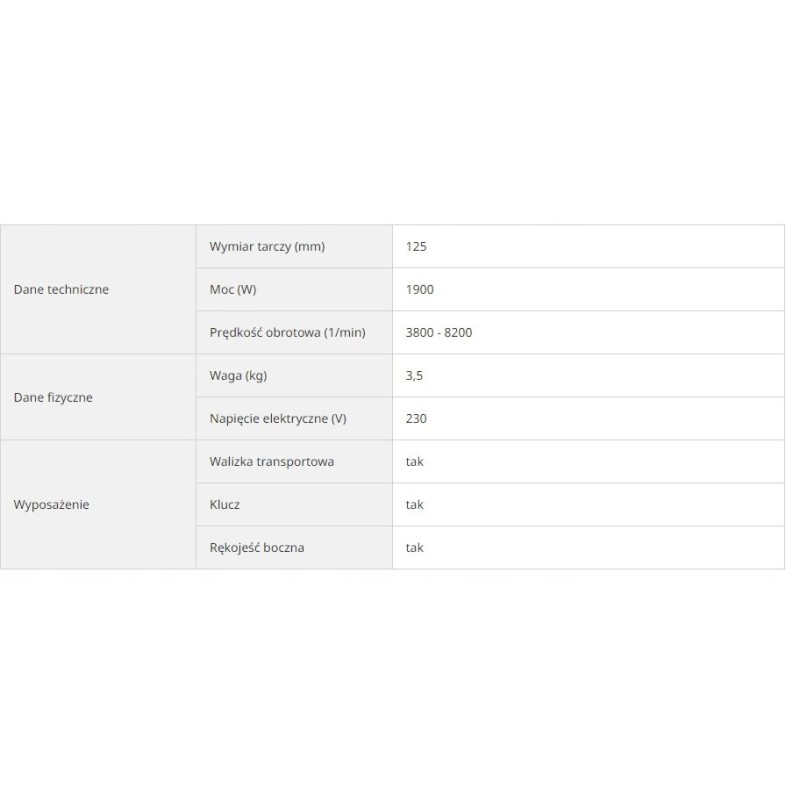Click the speed range 3800 - 8200
800x800 pixels.
click(x=439, y=333)
